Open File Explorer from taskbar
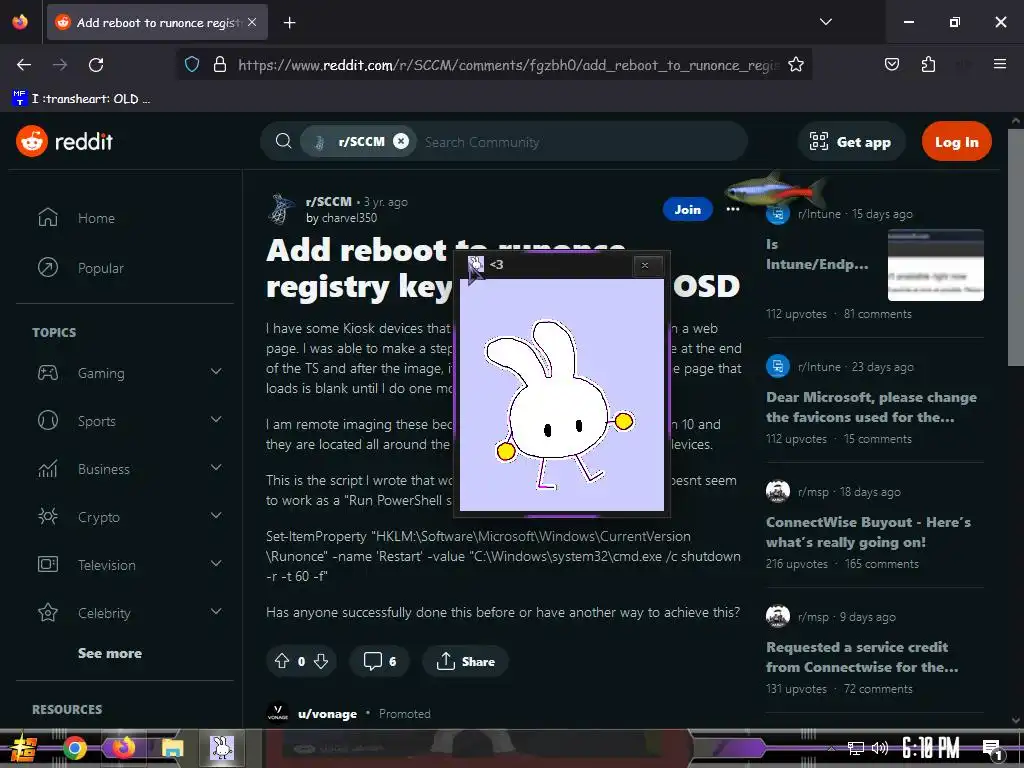The width and height of the screenshot is (1024, 768). [172, 748]
